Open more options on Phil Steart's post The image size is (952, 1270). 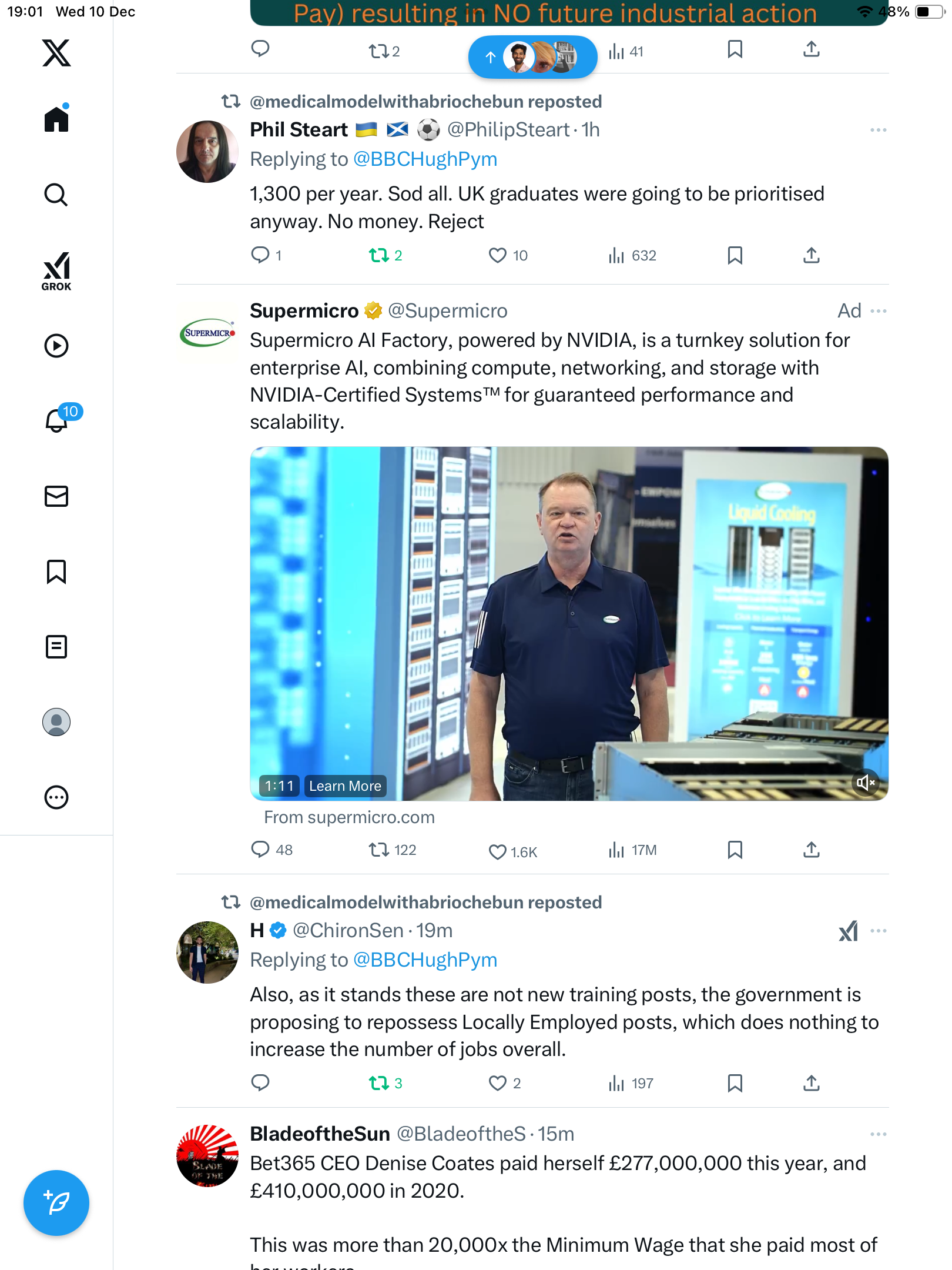click(879, 130)
